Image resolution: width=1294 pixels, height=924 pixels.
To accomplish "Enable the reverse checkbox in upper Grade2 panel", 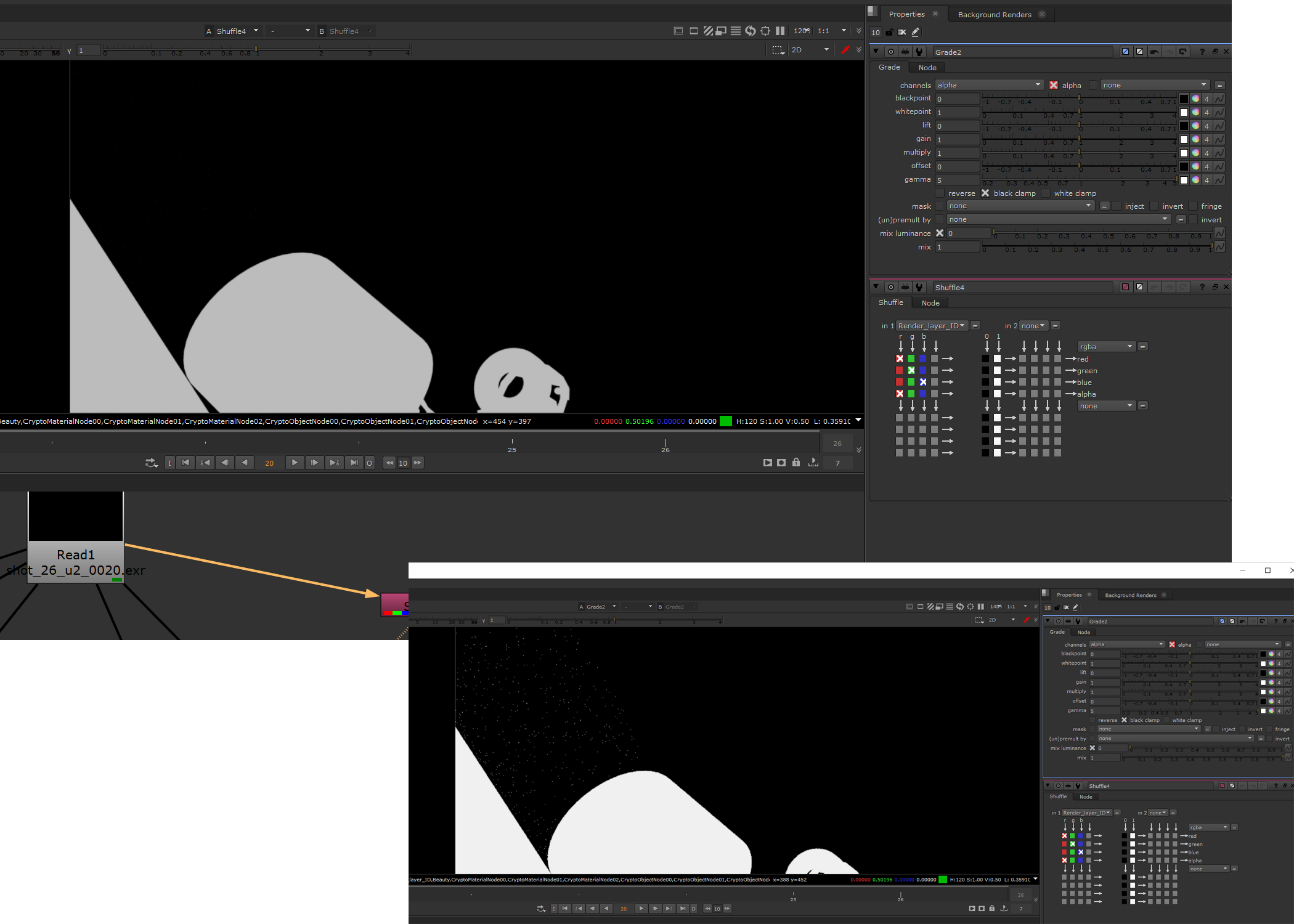I will point(940,193).
